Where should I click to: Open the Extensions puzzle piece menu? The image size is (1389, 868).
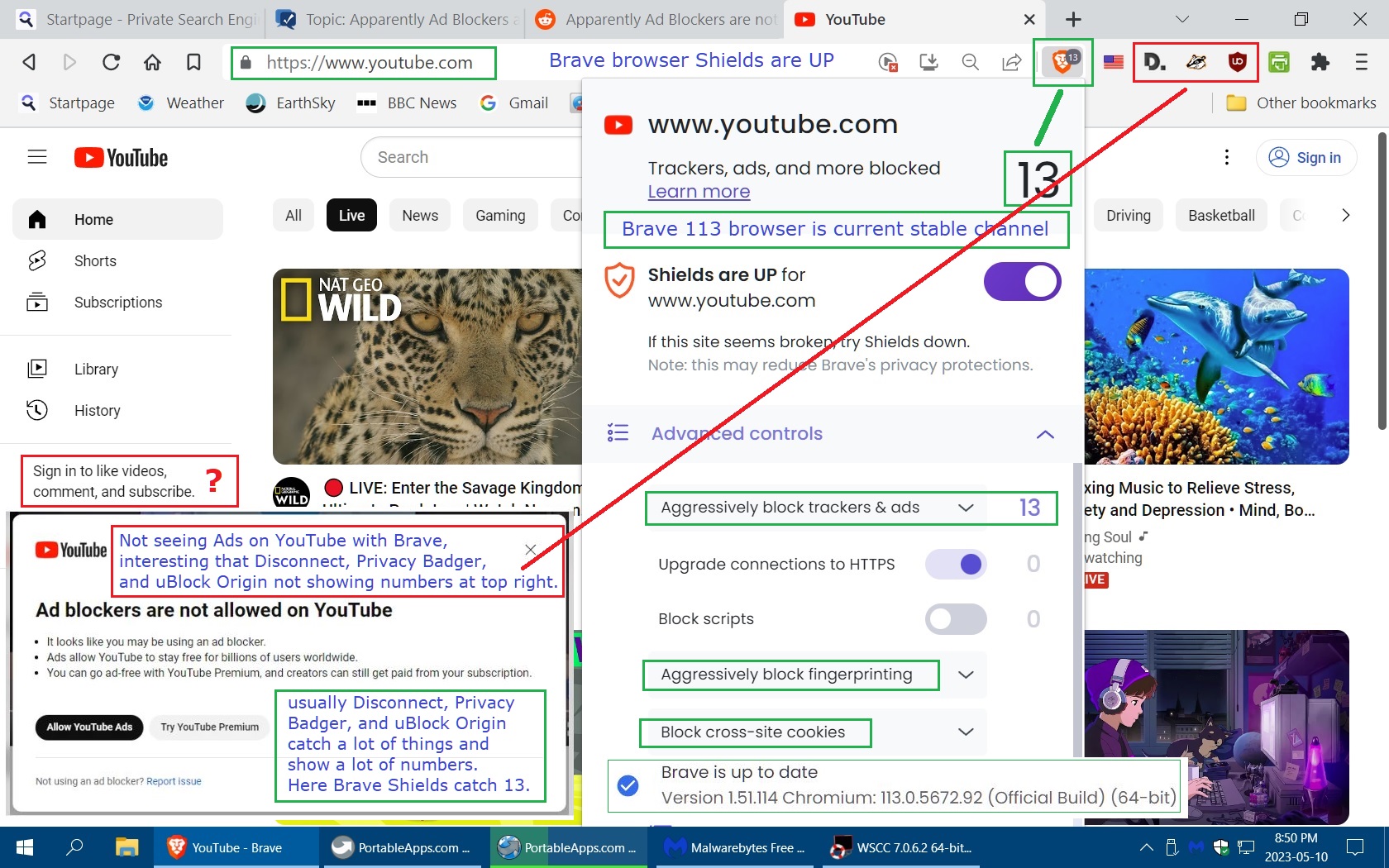1320,62
